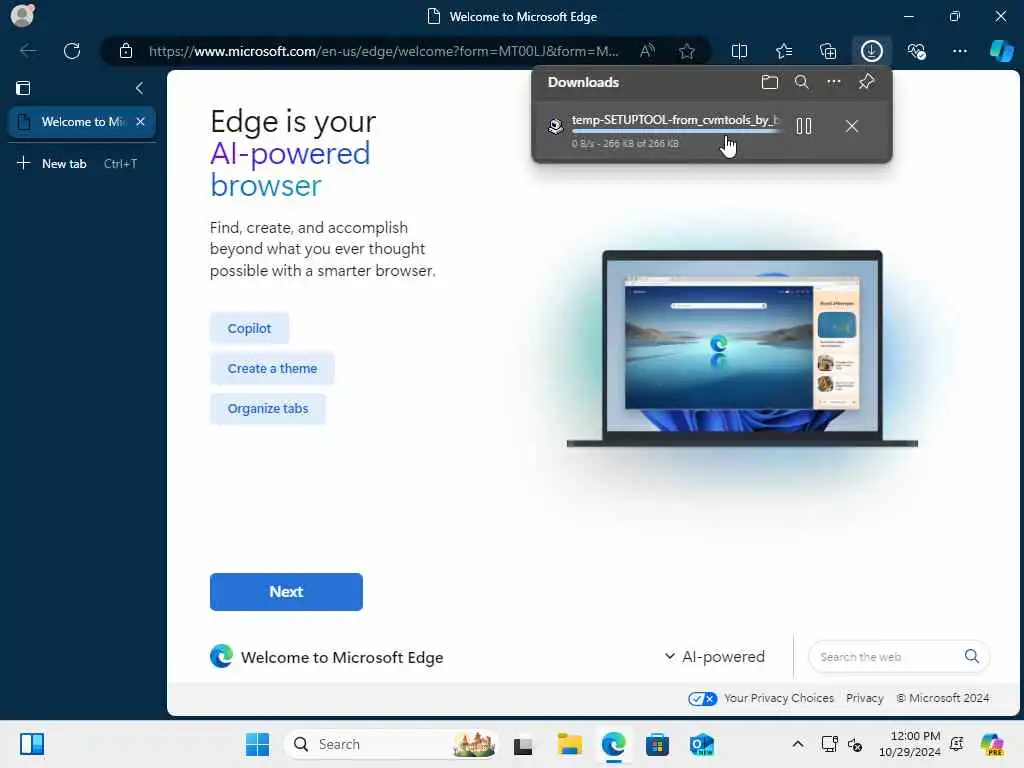Image resolution: width=1024 pixels, height=768 pixels.
Task: Click the address bar URL
Action: click(383, 51)
